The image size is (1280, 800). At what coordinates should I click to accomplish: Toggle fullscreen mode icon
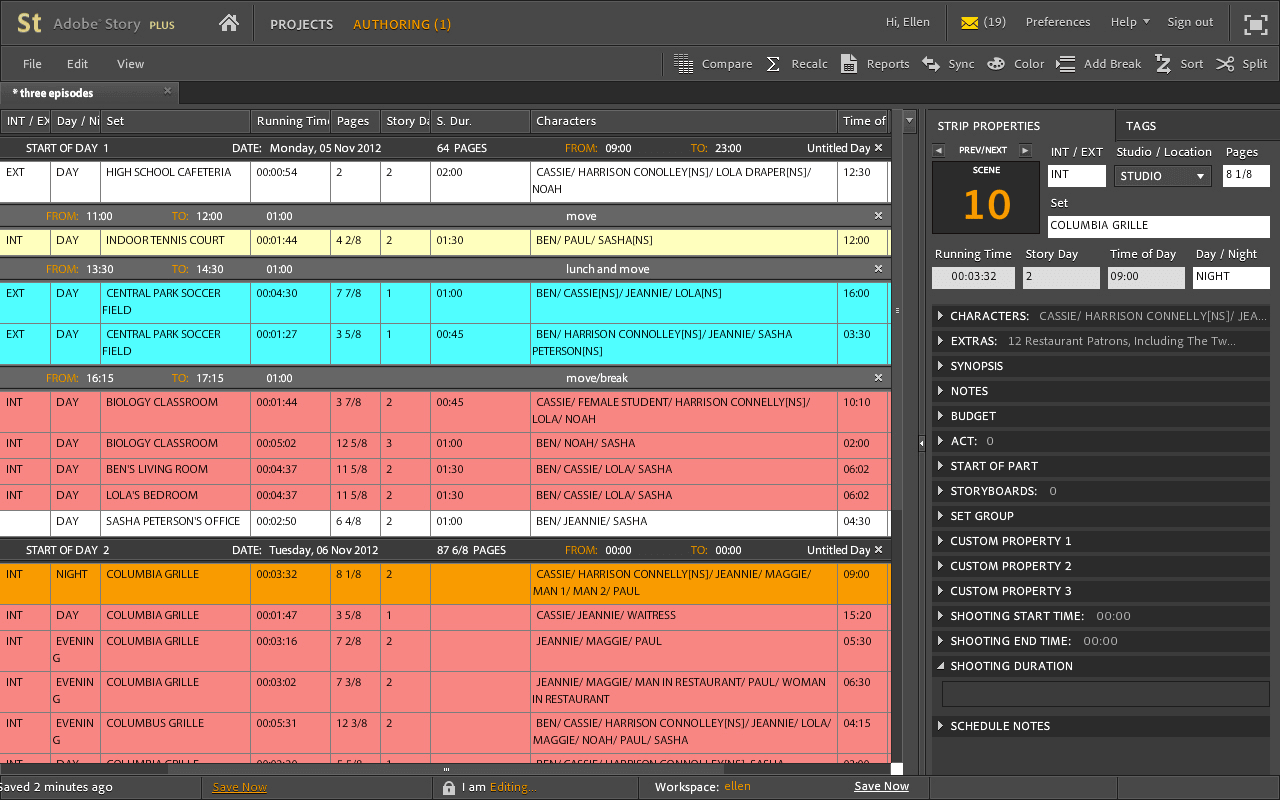tap(1255, 24)
